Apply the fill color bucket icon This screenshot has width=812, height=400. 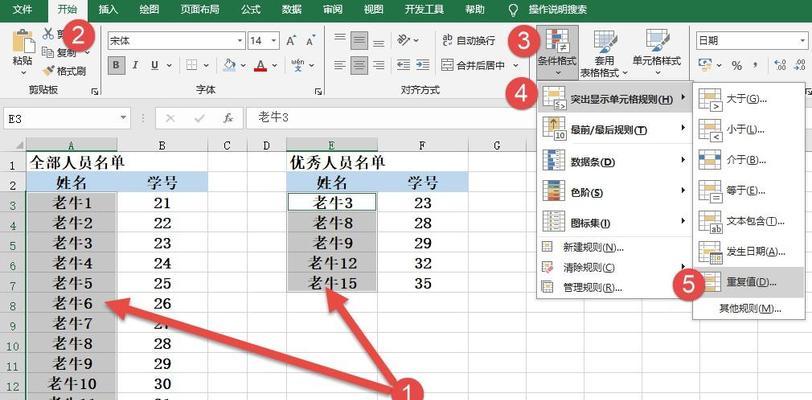click(x=229, y=65)
